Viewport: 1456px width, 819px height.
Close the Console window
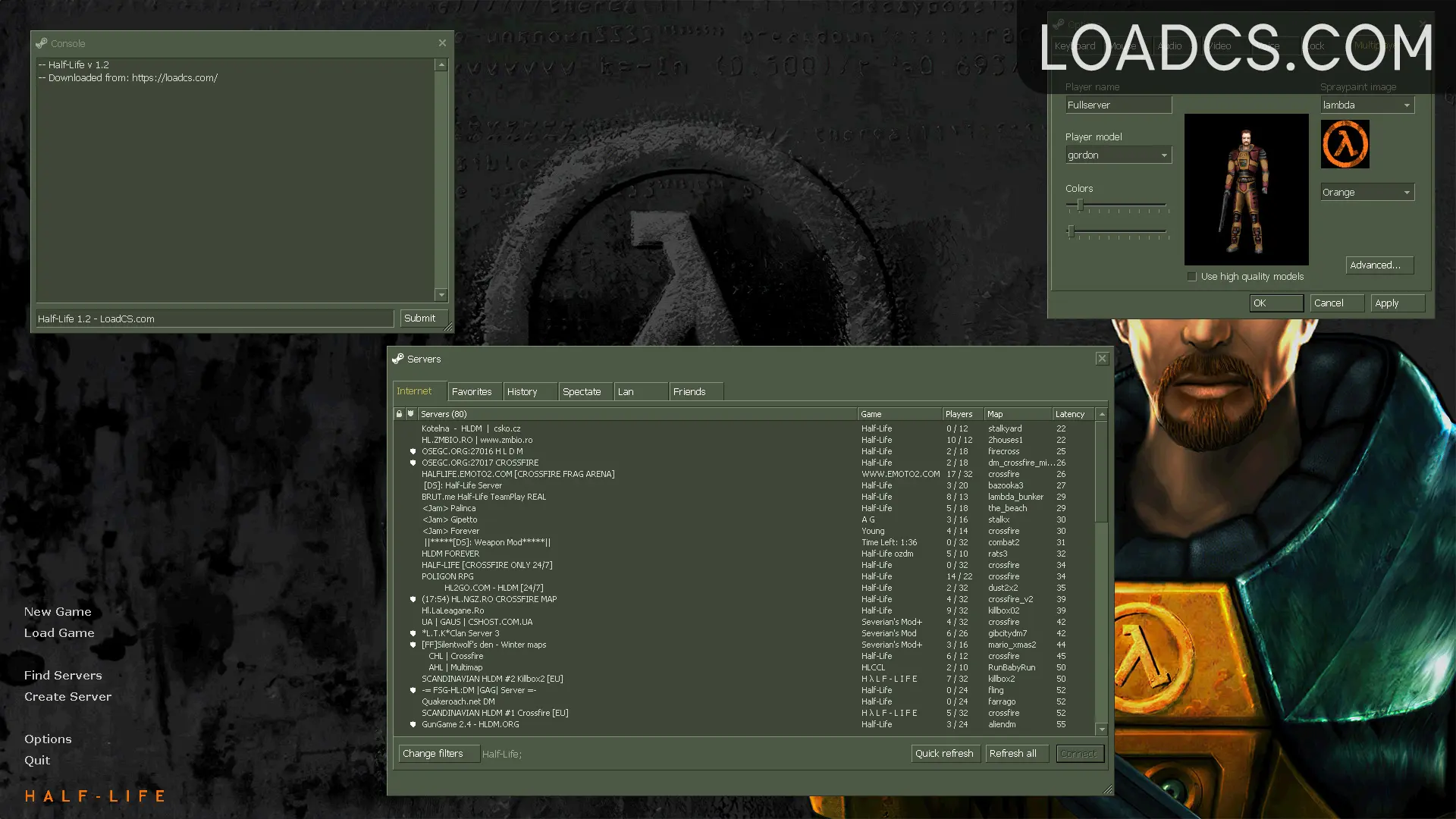[442, 43]
